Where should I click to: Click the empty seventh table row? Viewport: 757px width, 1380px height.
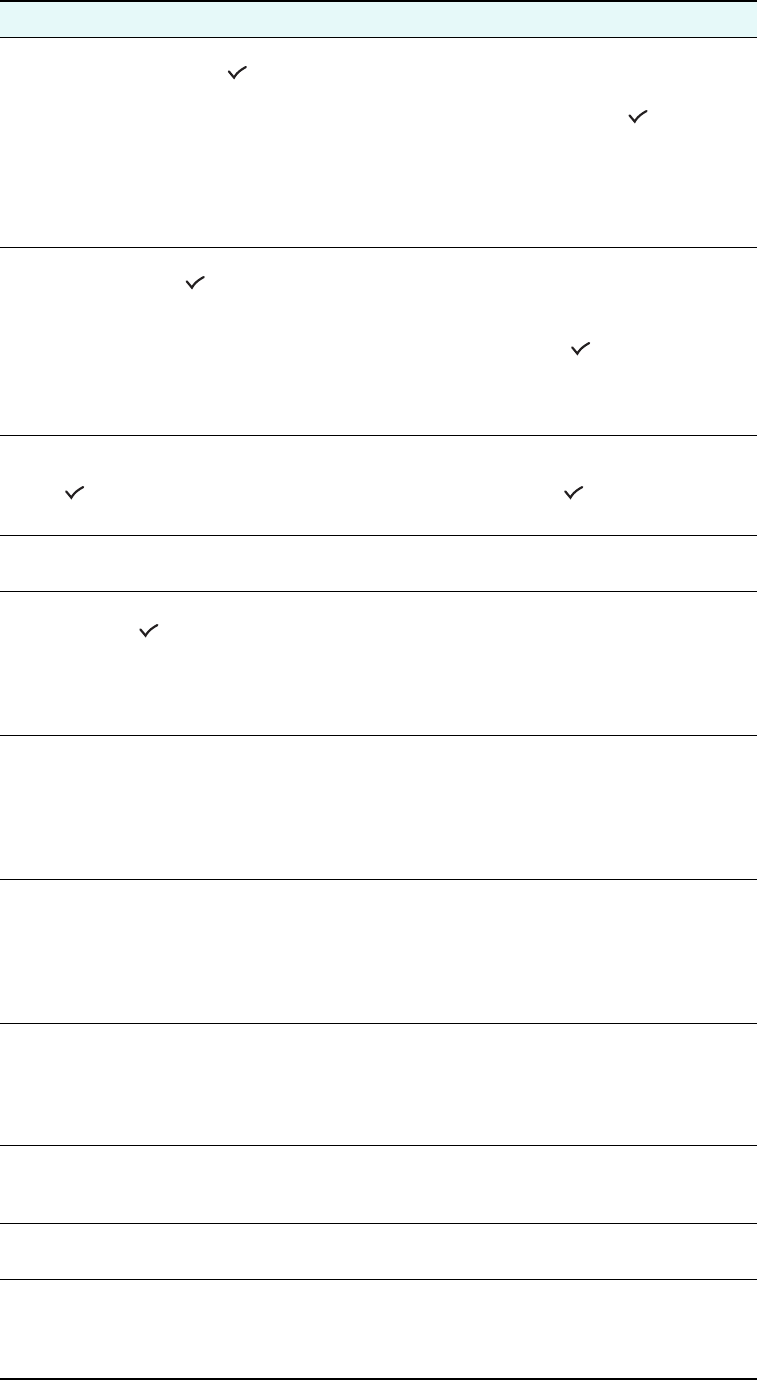(x=378, y=951)
